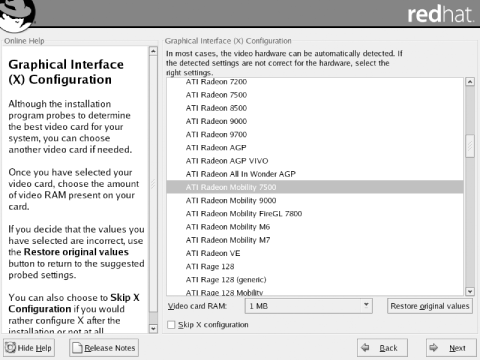Screen dimensions: 481x360
Task: Choose ATI Radeon 8500
Action: 315,108
